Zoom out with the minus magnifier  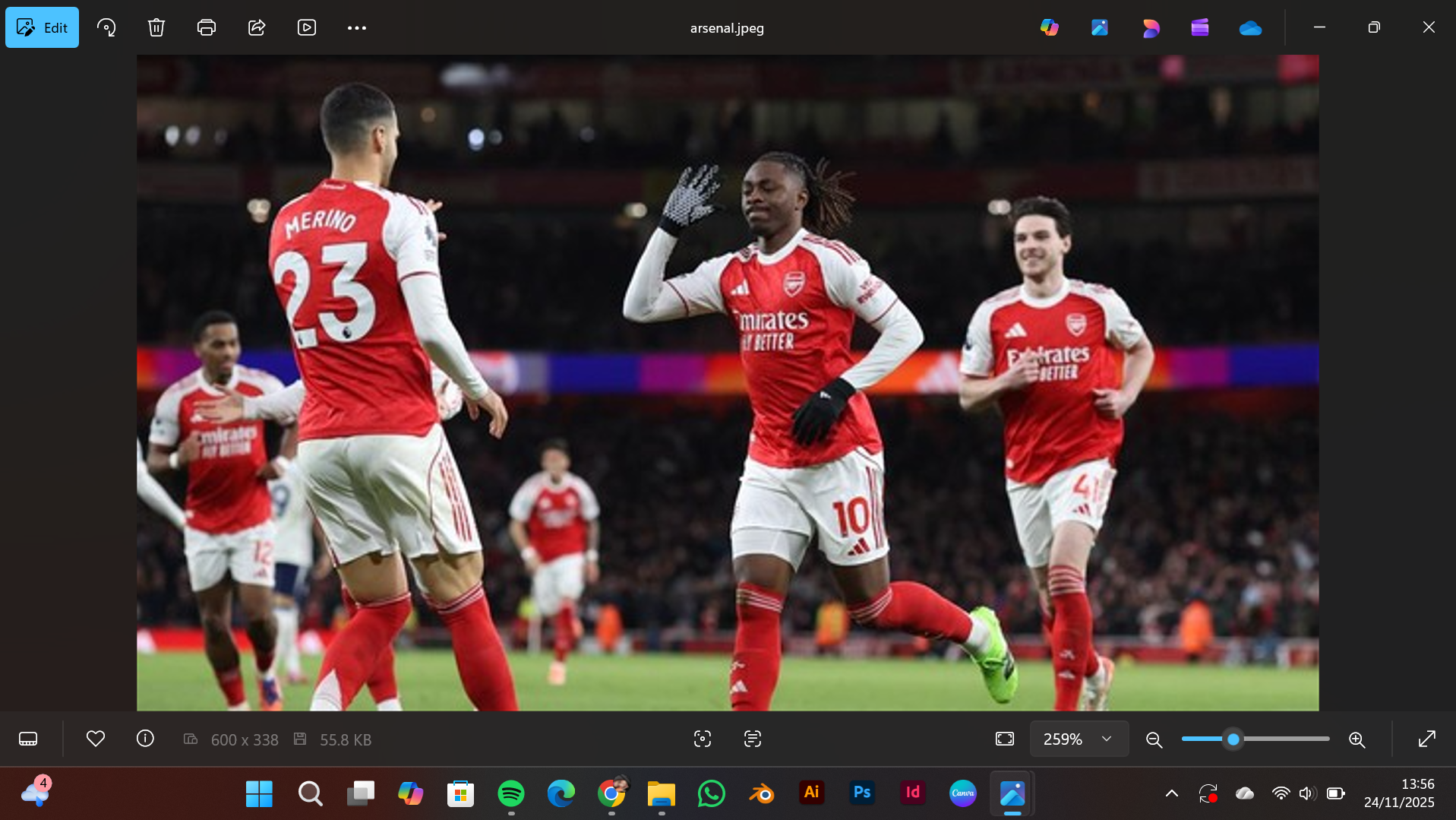[1154, 739]
